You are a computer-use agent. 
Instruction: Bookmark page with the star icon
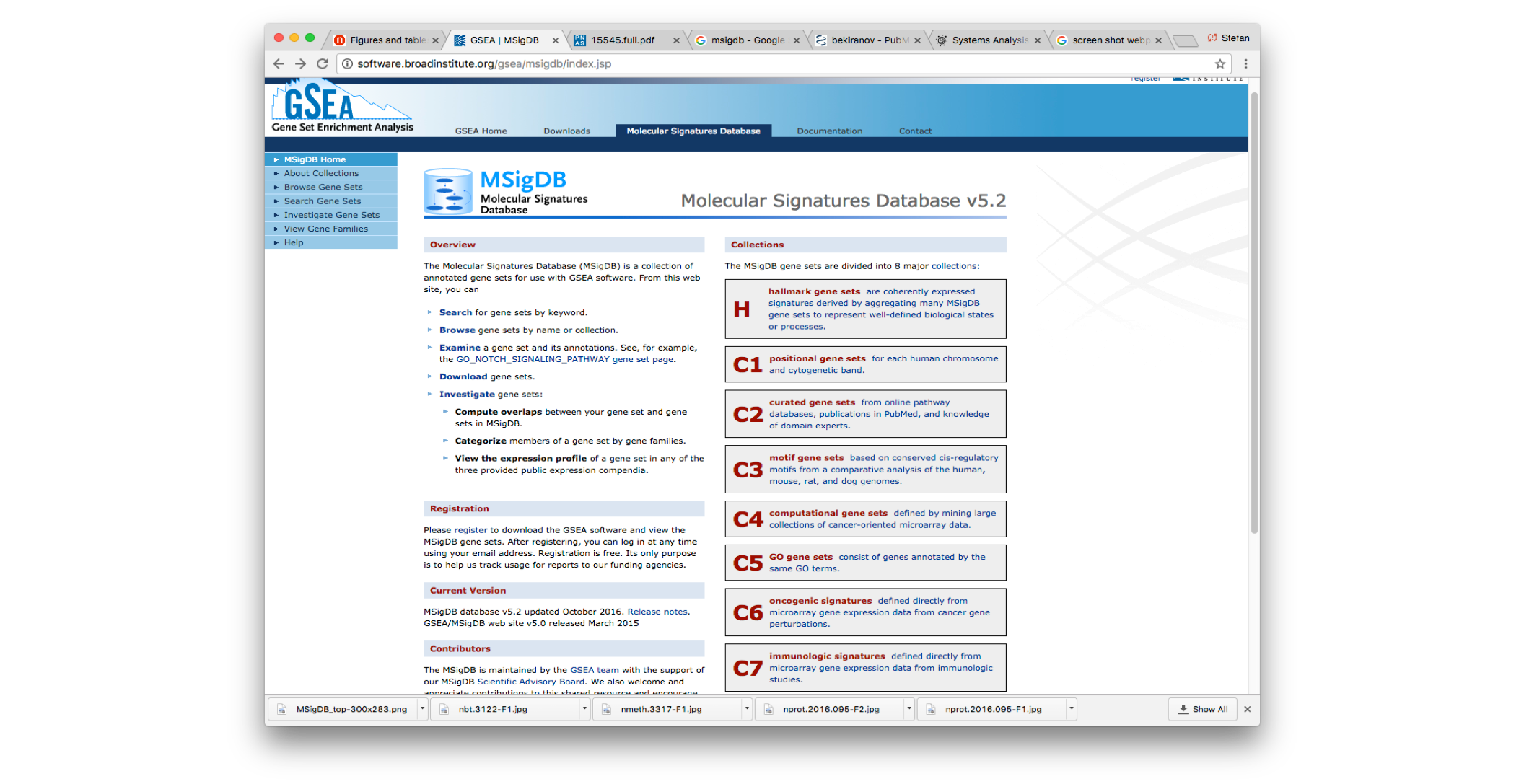click(1220, 63)
